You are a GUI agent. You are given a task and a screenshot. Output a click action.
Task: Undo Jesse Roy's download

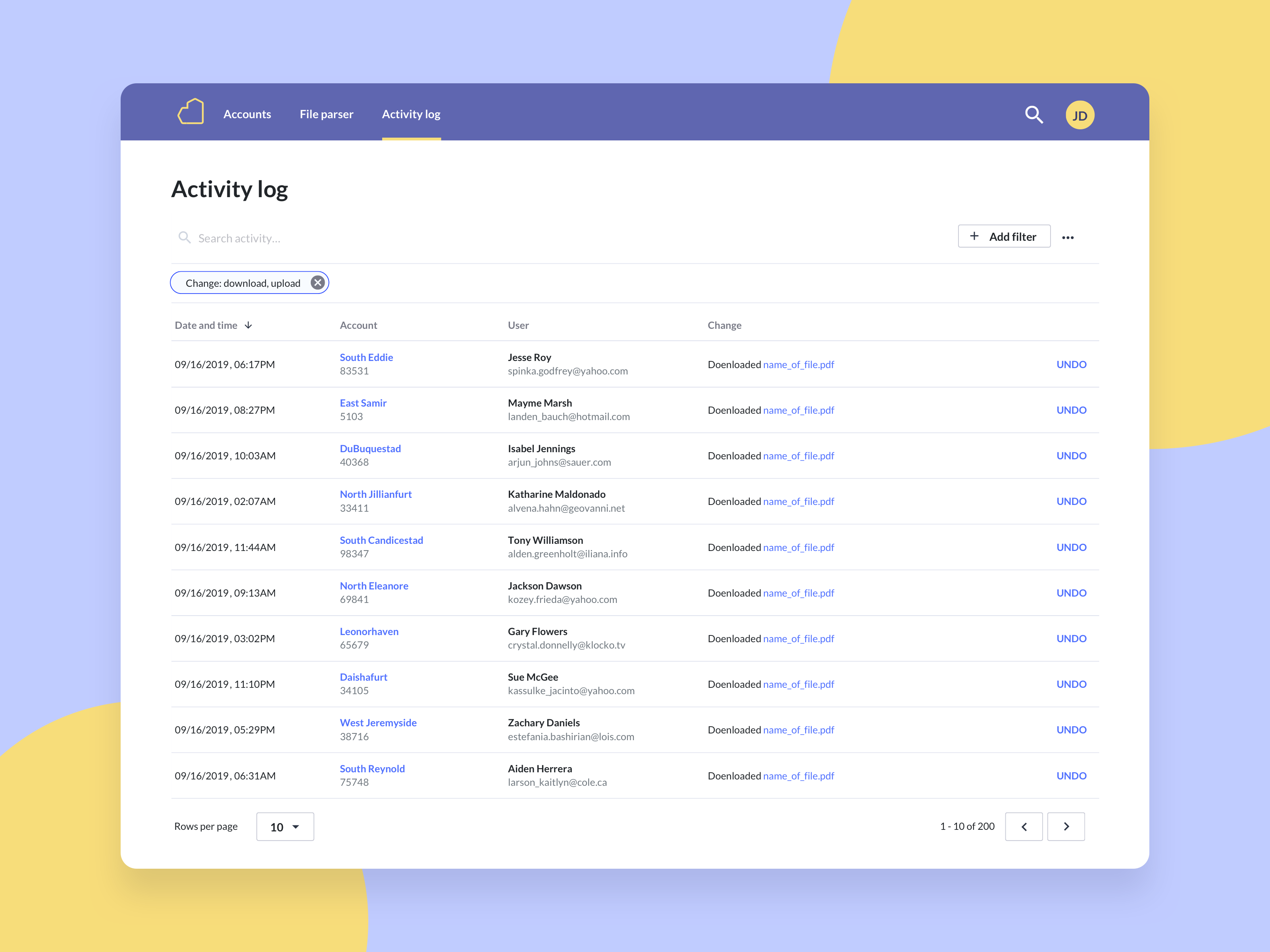pos(1071,365)
